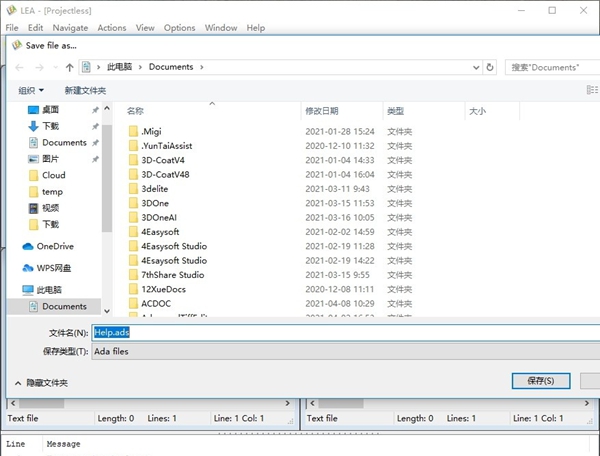
Task: Click the 保存(S) button
Action: point(541,381)
